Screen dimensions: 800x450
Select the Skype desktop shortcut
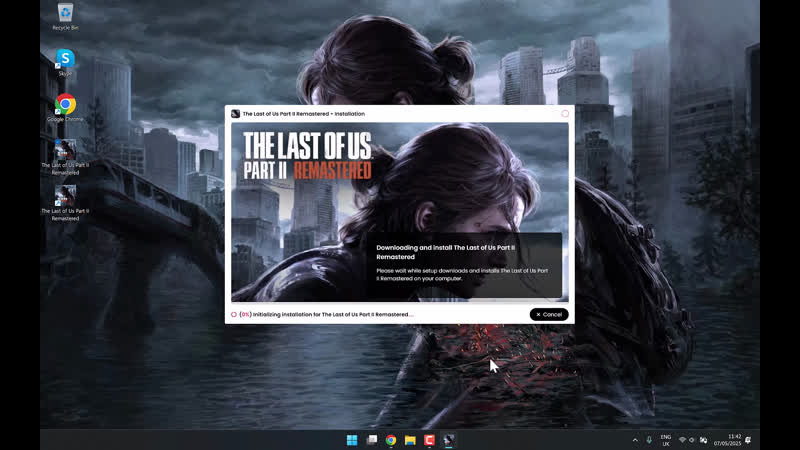click(65, 63)
